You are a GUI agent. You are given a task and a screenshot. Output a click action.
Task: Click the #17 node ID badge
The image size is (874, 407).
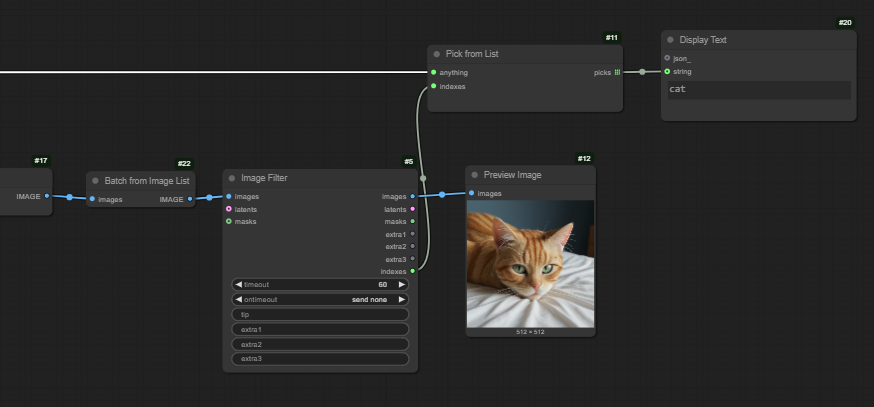click(x=41, y=161)
